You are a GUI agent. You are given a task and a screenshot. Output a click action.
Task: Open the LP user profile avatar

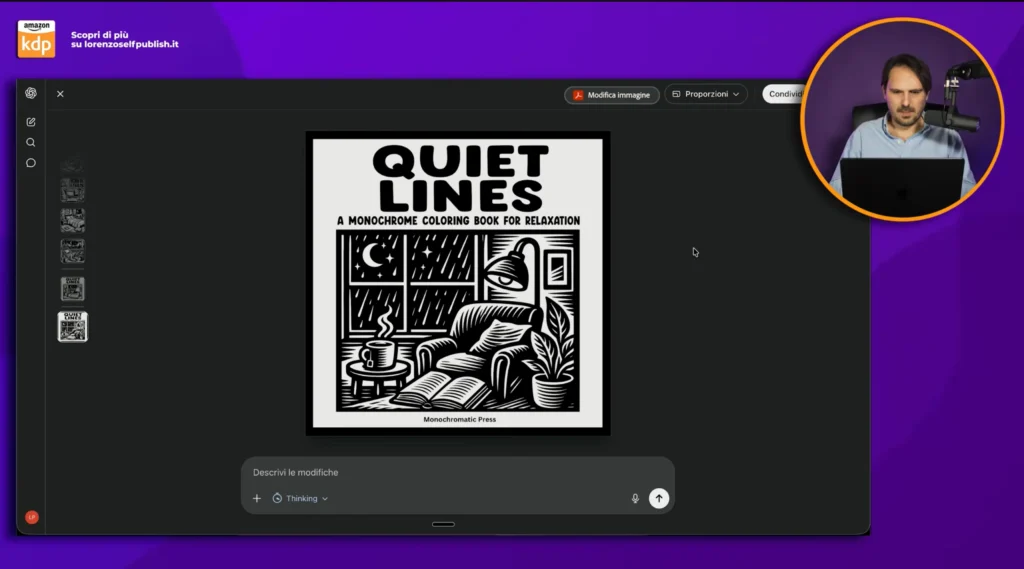click(32, 517)
